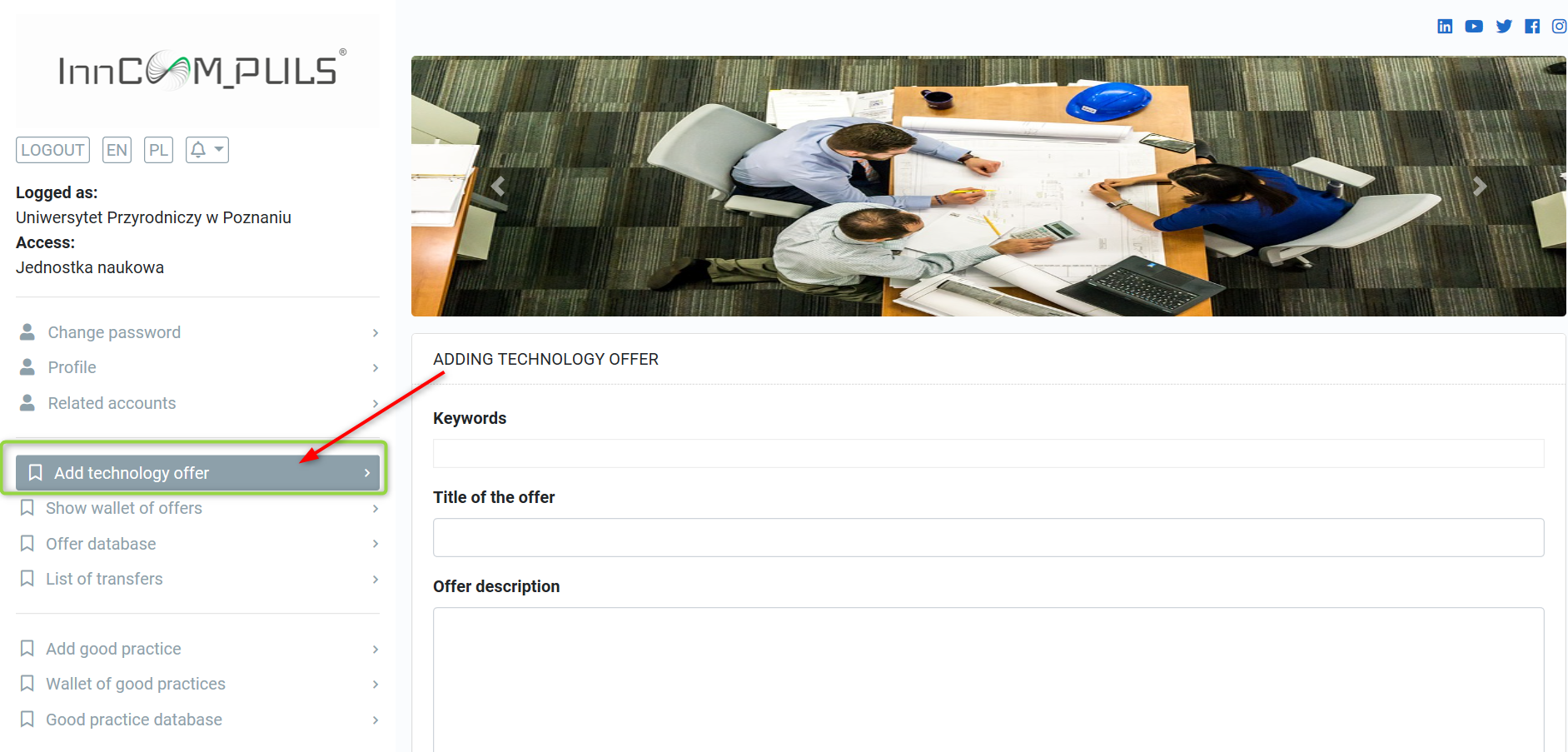The height and width of the screenshot is (752, 1568).
Task: Open the notifications bell dropdown
Action: (207, 150)
